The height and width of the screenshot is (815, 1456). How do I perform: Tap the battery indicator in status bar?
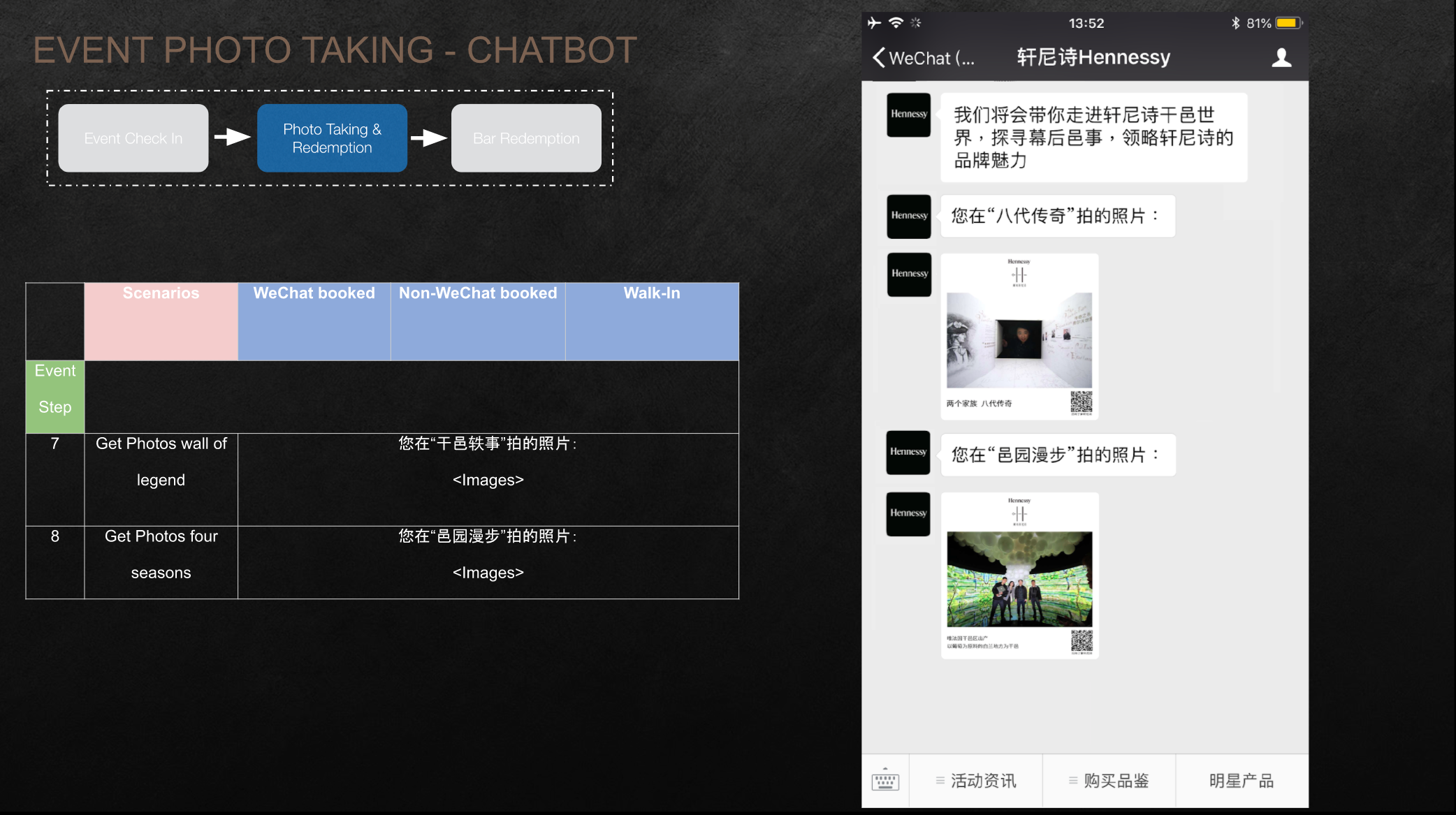(x=1289, y=23)
